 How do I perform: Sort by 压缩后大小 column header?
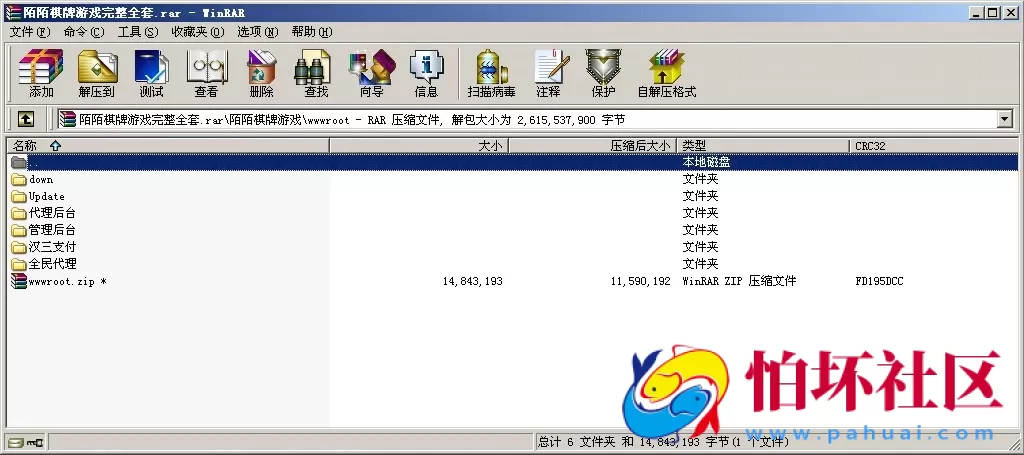[x=592, y=146]
